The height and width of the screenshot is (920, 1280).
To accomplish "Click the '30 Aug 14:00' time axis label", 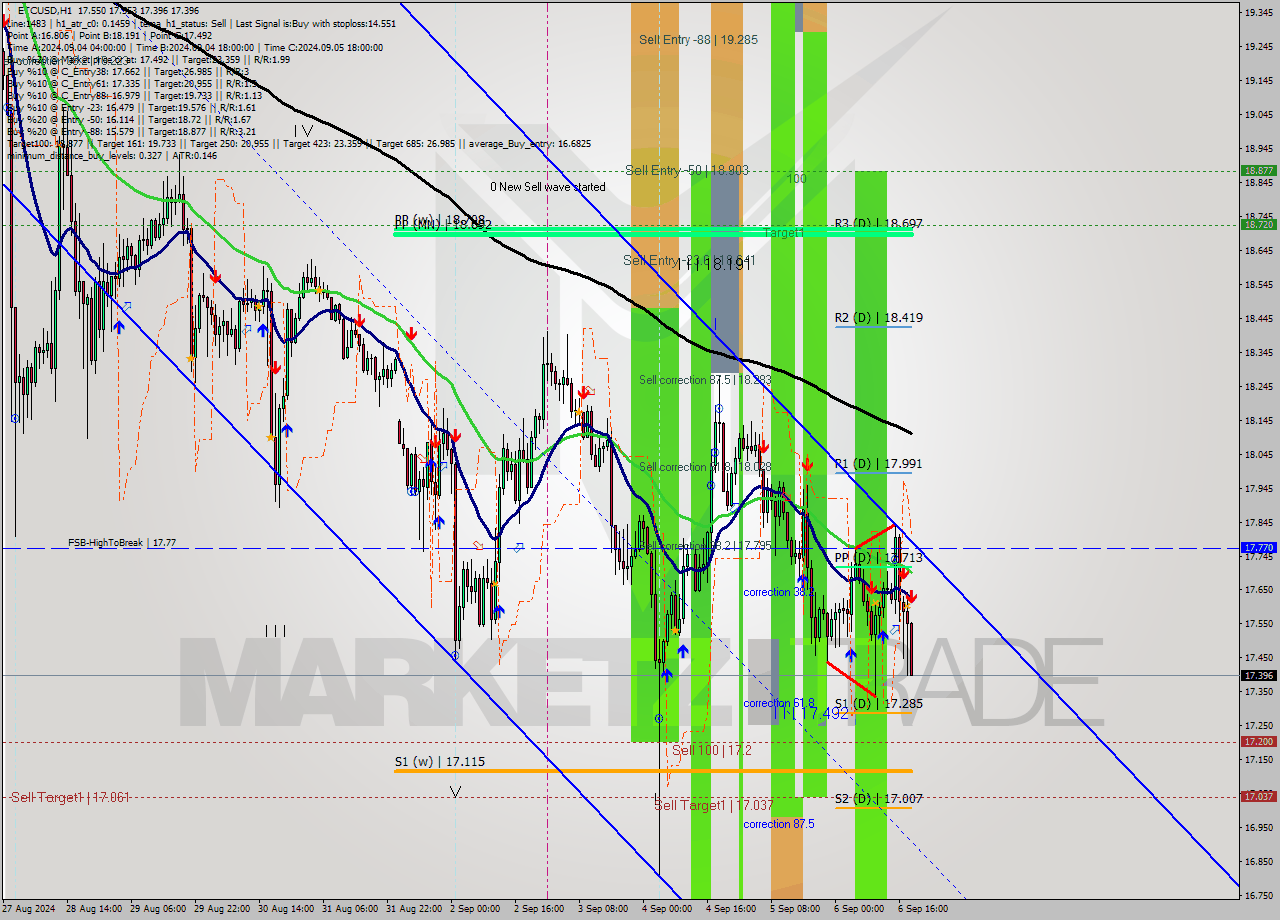I will coord(285,909).
